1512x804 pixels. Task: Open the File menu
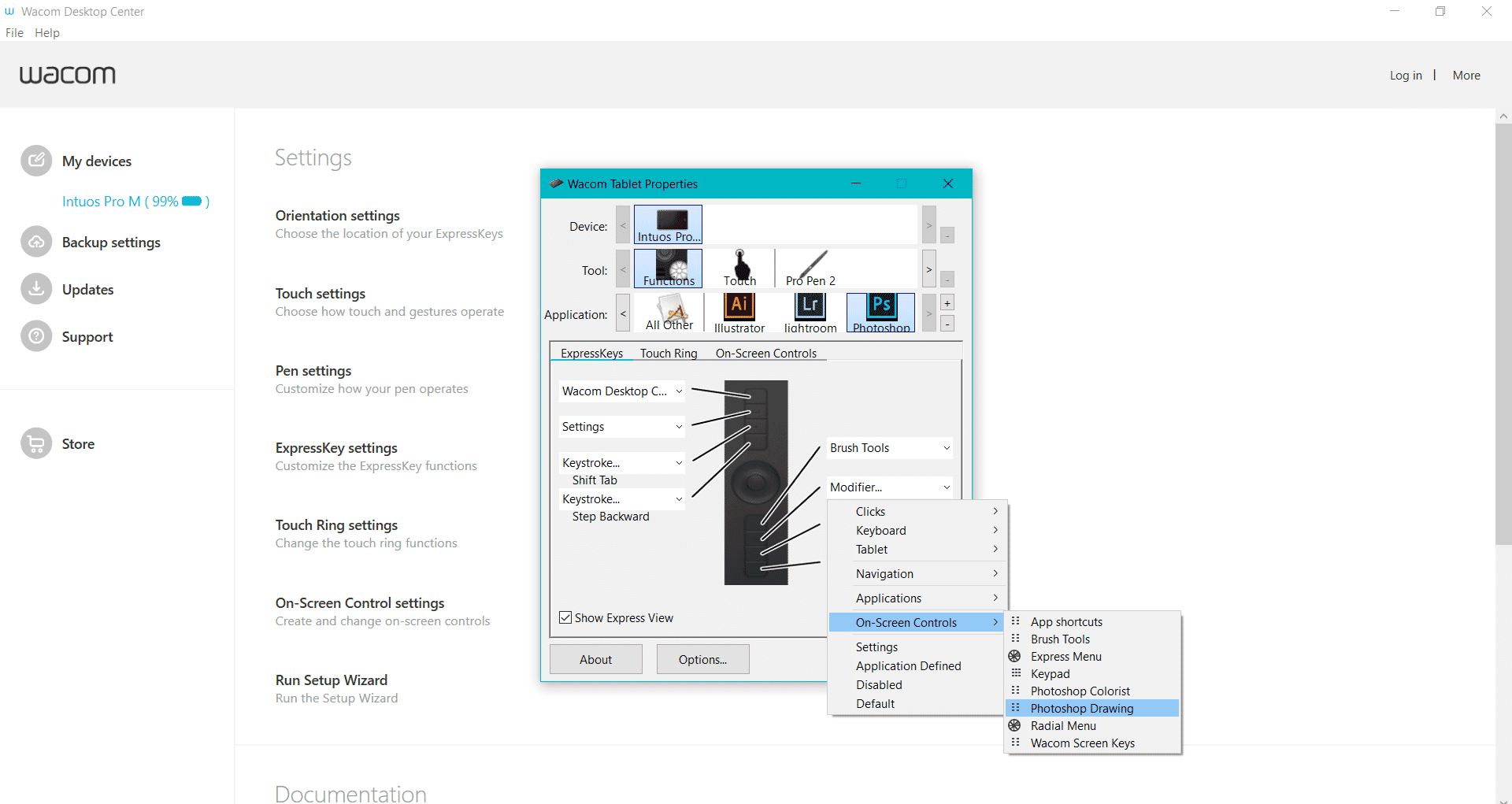(14, 33)
